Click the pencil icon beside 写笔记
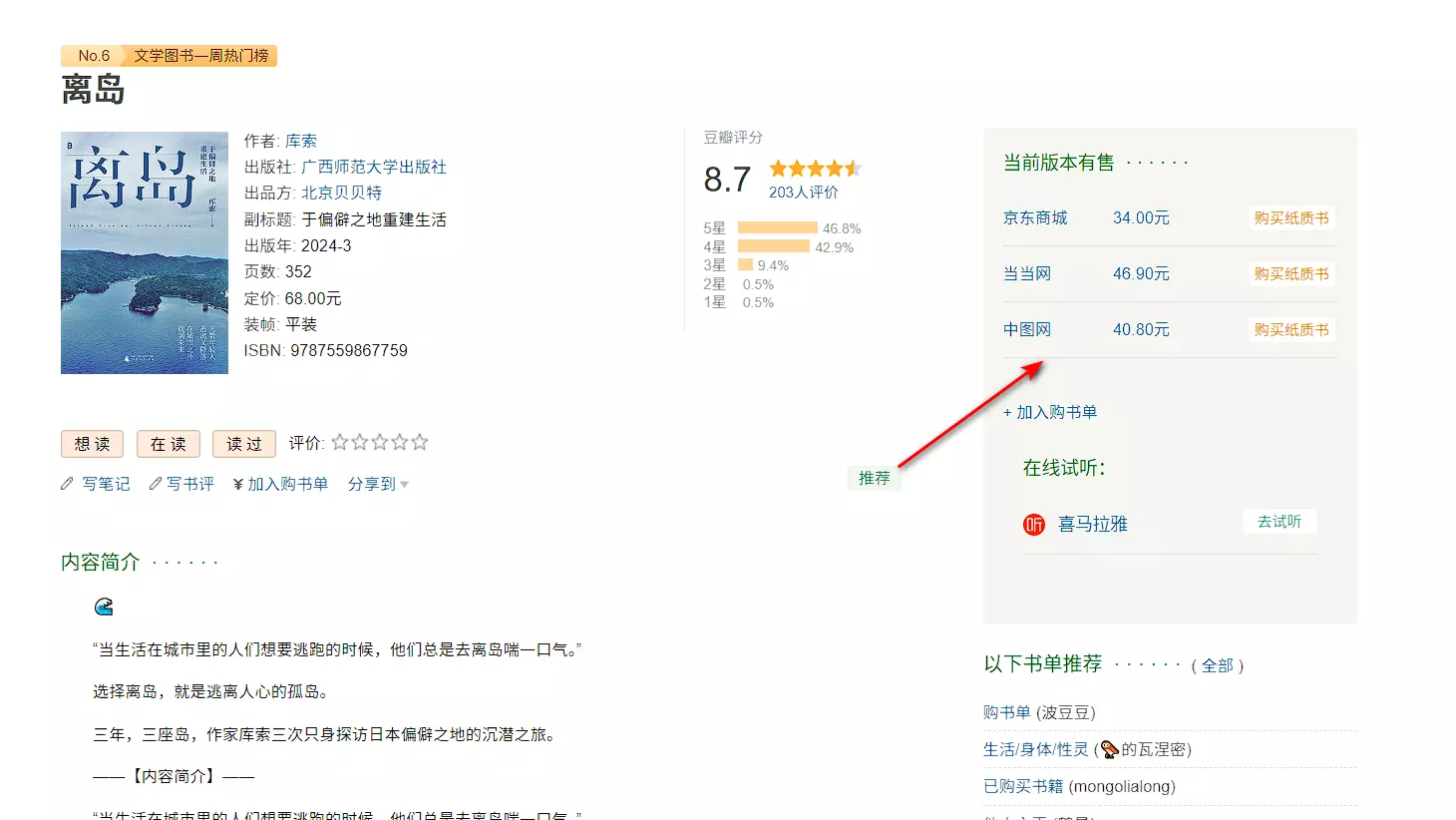The image size is (1456, 820). (x=67, y=484)
